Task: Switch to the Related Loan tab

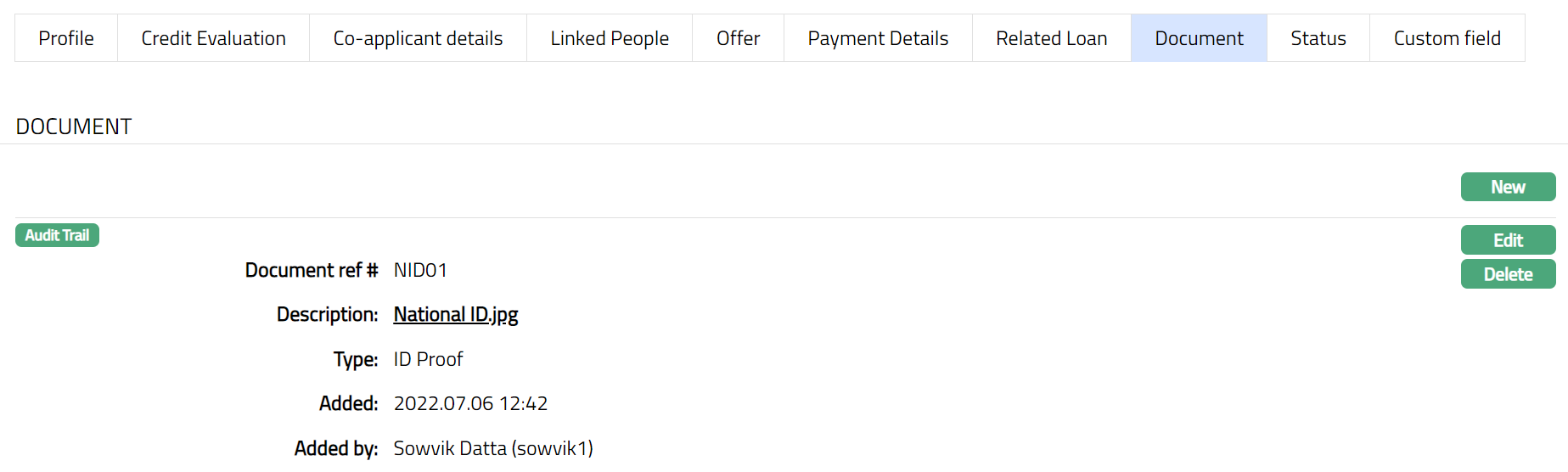Action: [1051, 38]
